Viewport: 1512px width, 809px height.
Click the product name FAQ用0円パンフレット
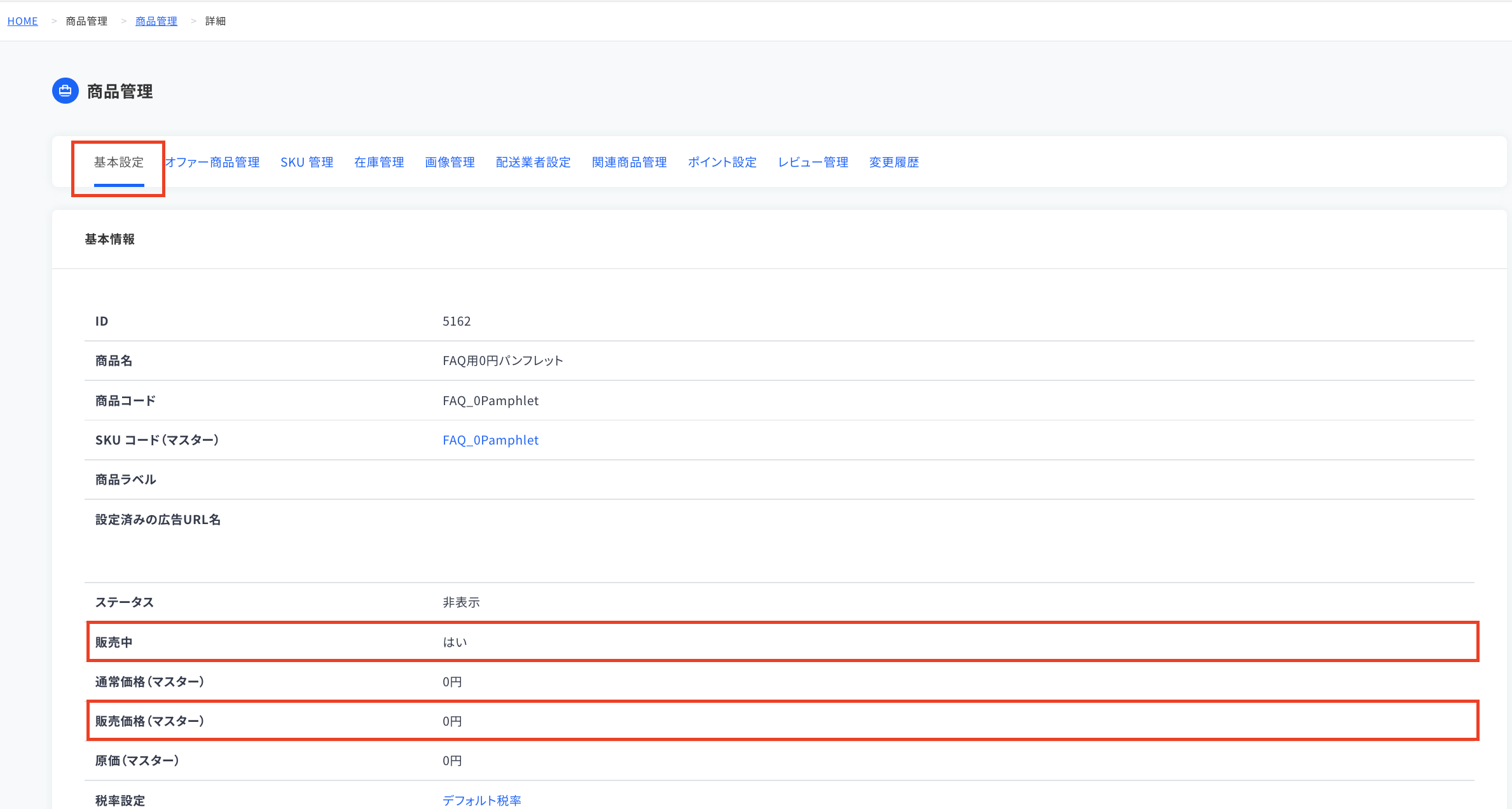[x=503, y=361]
